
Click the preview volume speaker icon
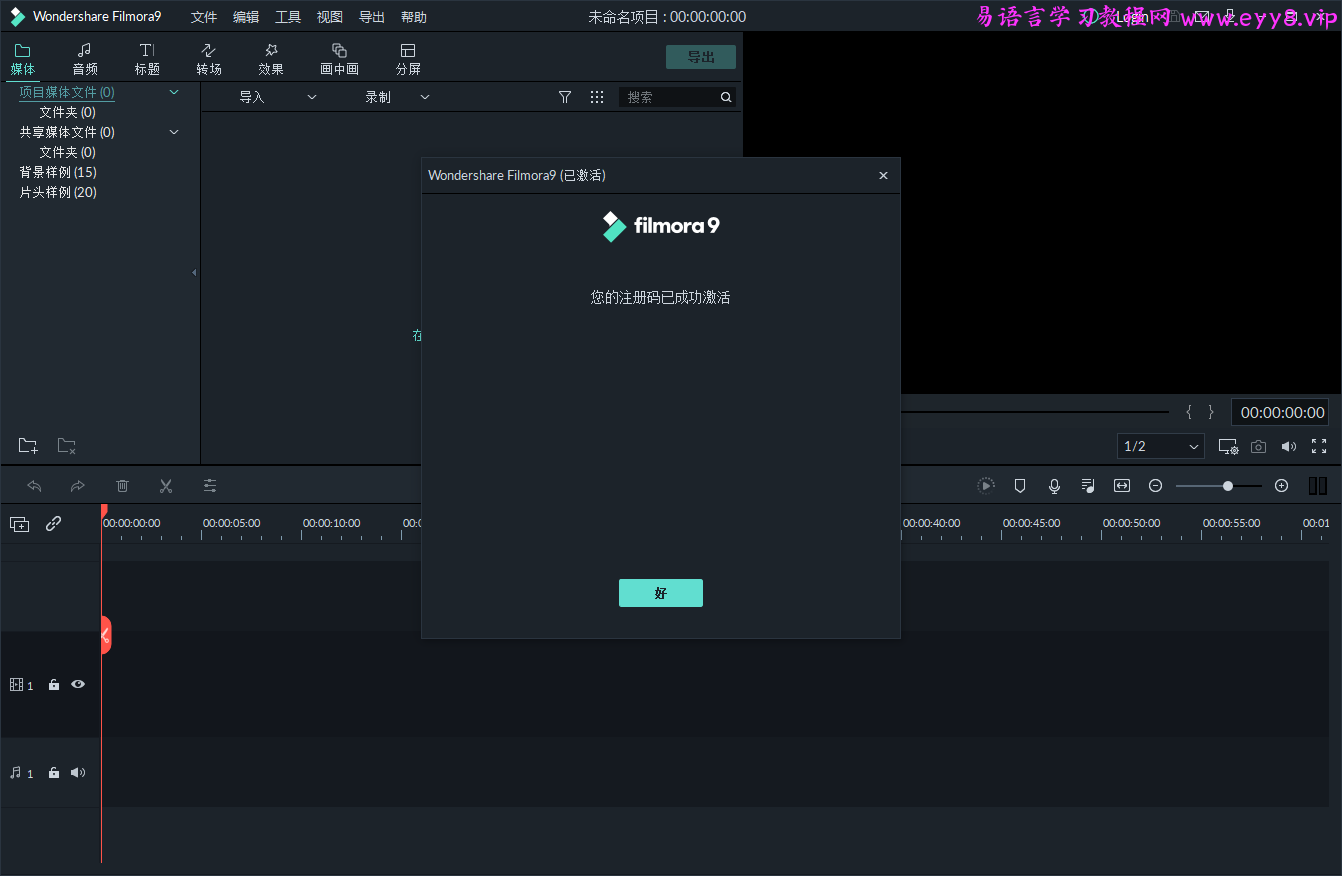click(1289, 447)
